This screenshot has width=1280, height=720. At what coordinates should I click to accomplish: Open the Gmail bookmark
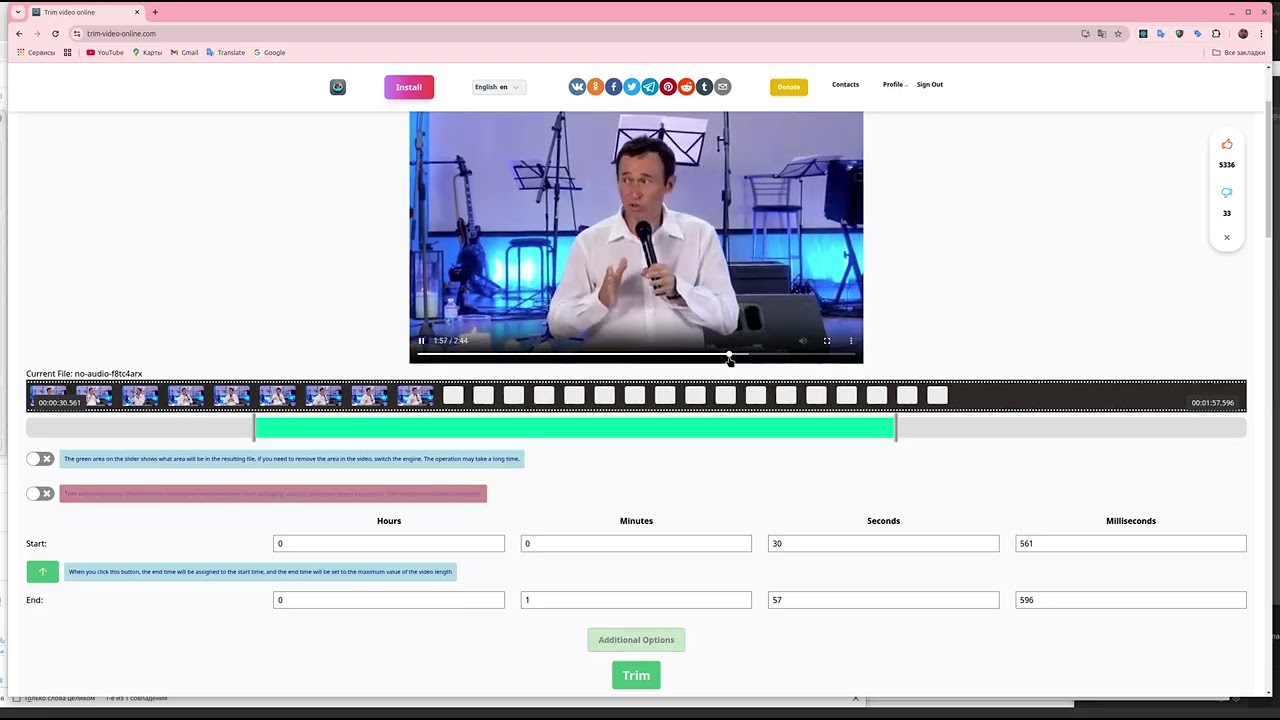pos(184,52)
